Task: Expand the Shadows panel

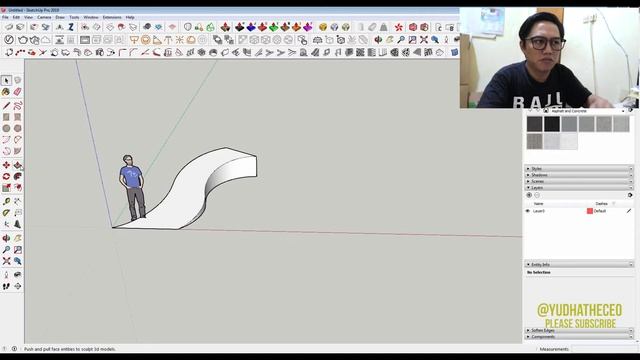Action: pos(579,175)
